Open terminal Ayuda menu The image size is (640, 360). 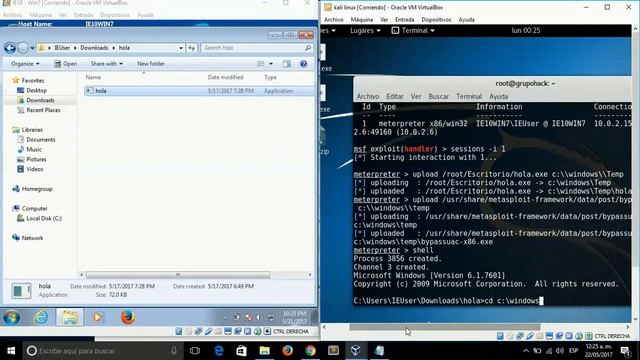[x=498, y=97]
